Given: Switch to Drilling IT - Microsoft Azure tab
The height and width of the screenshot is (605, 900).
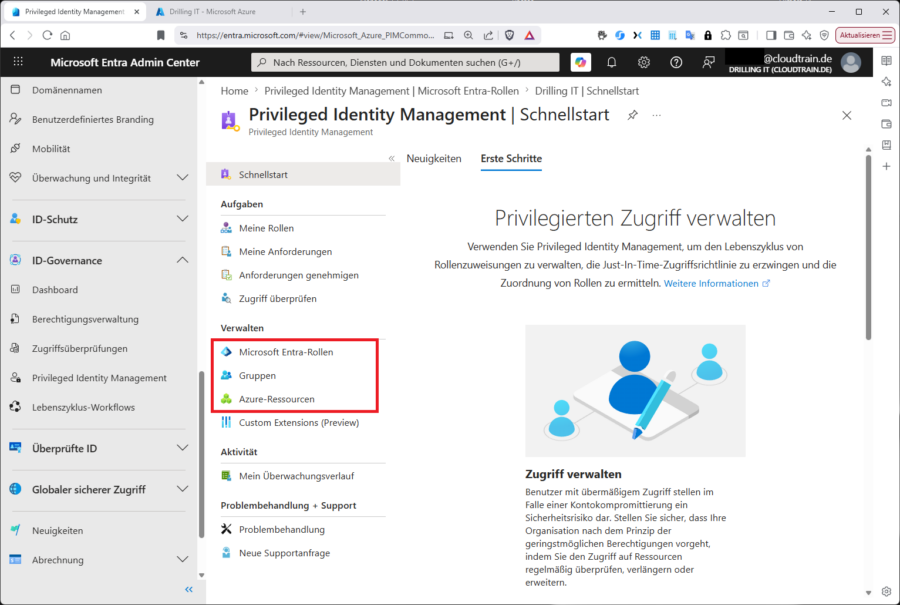Looking at the screenshot, I should [212, 11].
